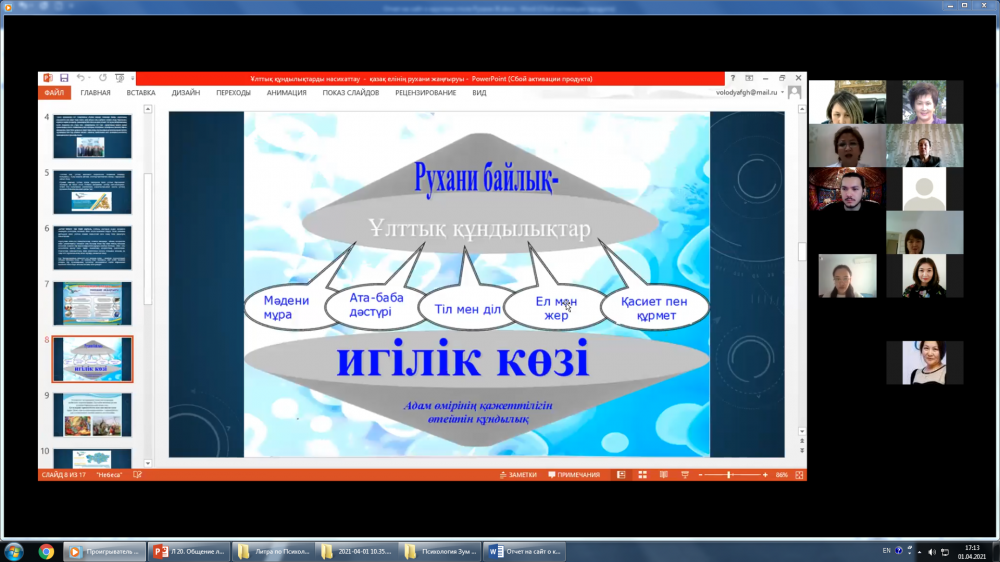The image size is (1000, 562).
Task: Switch to the АНИМАЦИЯ ribbon tab
Action: tap(286, 92)
